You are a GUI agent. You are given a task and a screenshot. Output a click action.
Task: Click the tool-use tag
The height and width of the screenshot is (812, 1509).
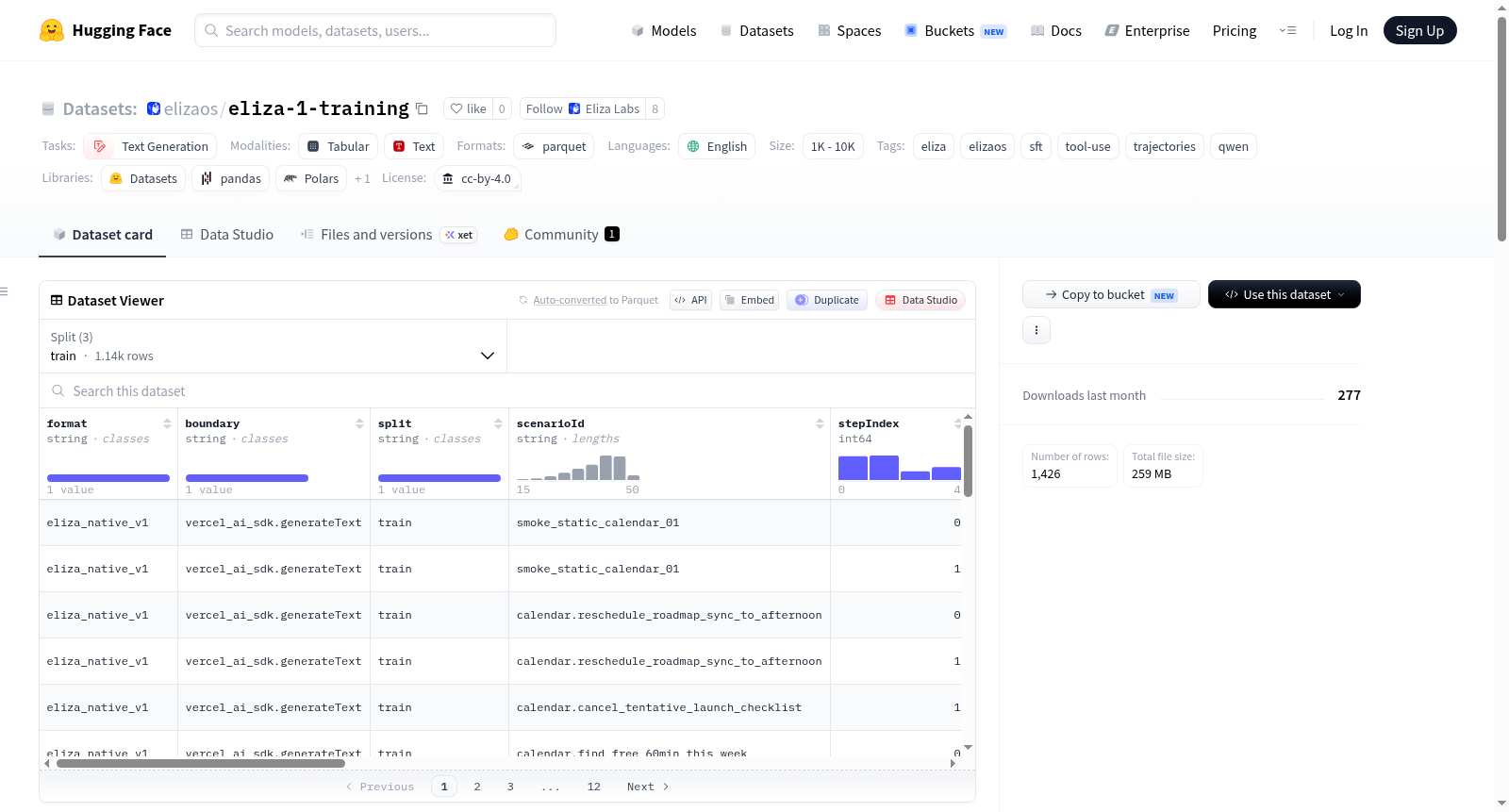[x=1087, y=146]
